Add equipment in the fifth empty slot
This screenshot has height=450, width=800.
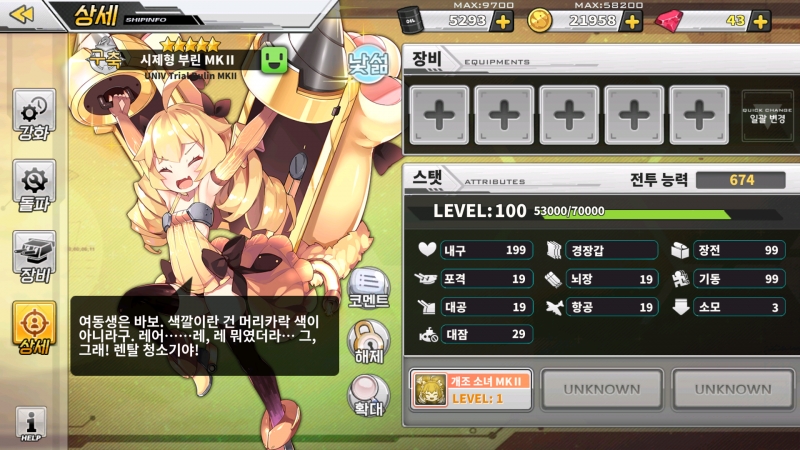[x=699, y=115]
